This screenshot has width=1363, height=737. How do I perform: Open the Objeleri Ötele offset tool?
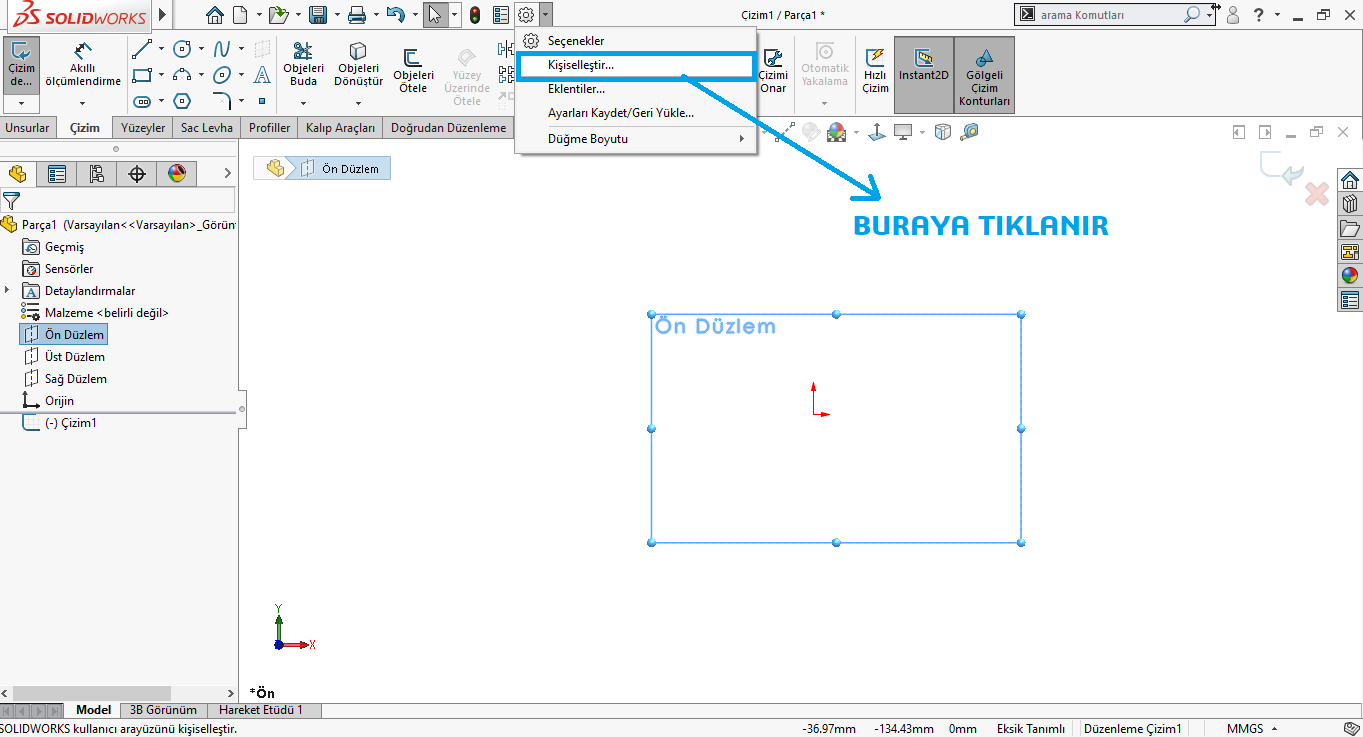pos(413,70)
